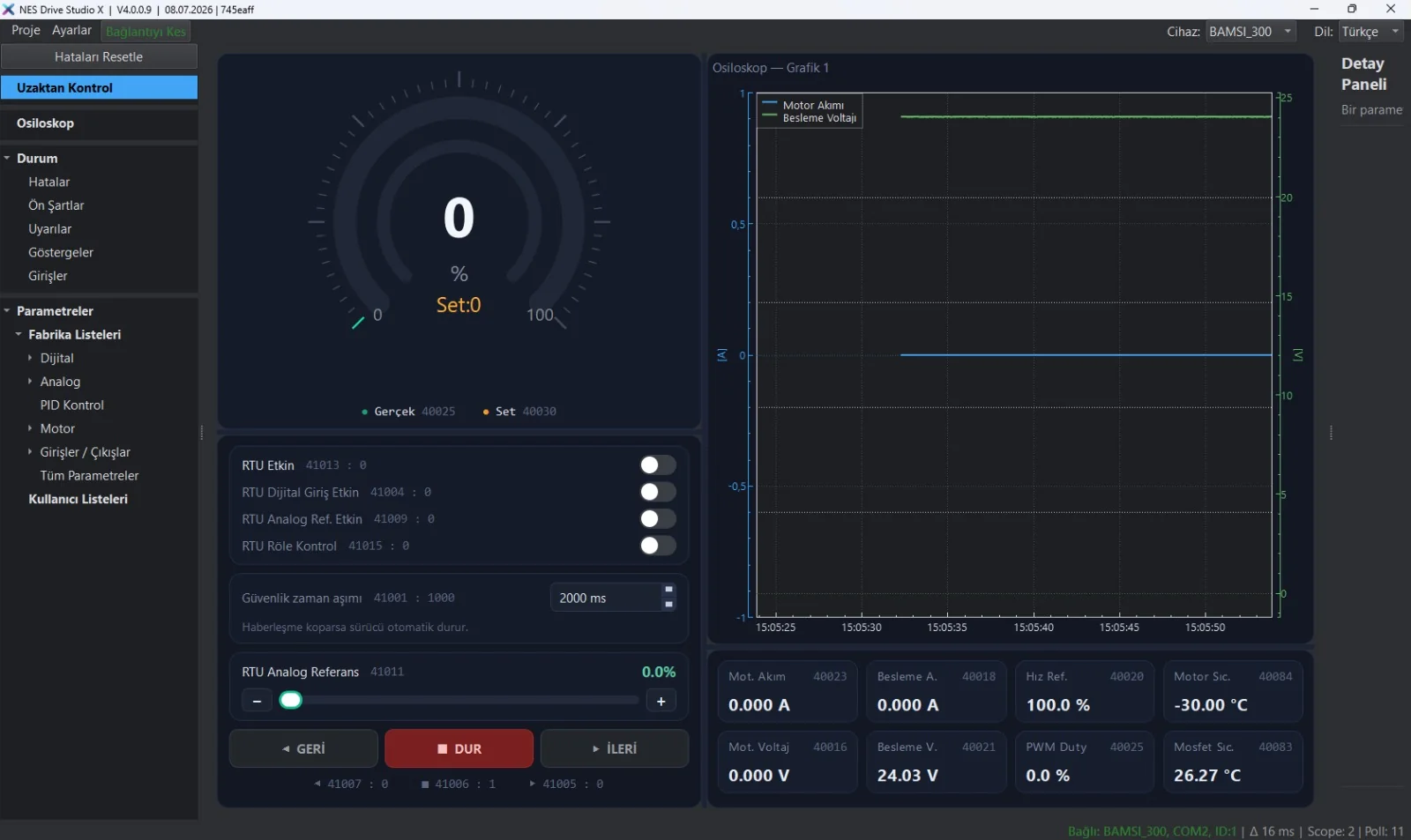Image resolution: width=1411 pixels, height=840 pixels.
Task: Collapse the Parametreler tree section
Action: [7, 310]
